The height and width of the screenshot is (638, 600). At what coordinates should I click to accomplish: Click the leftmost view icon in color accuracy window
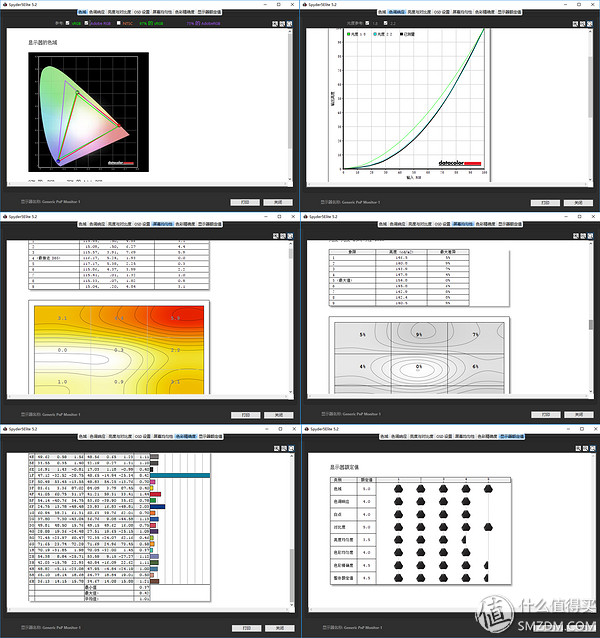coord(277,448)
